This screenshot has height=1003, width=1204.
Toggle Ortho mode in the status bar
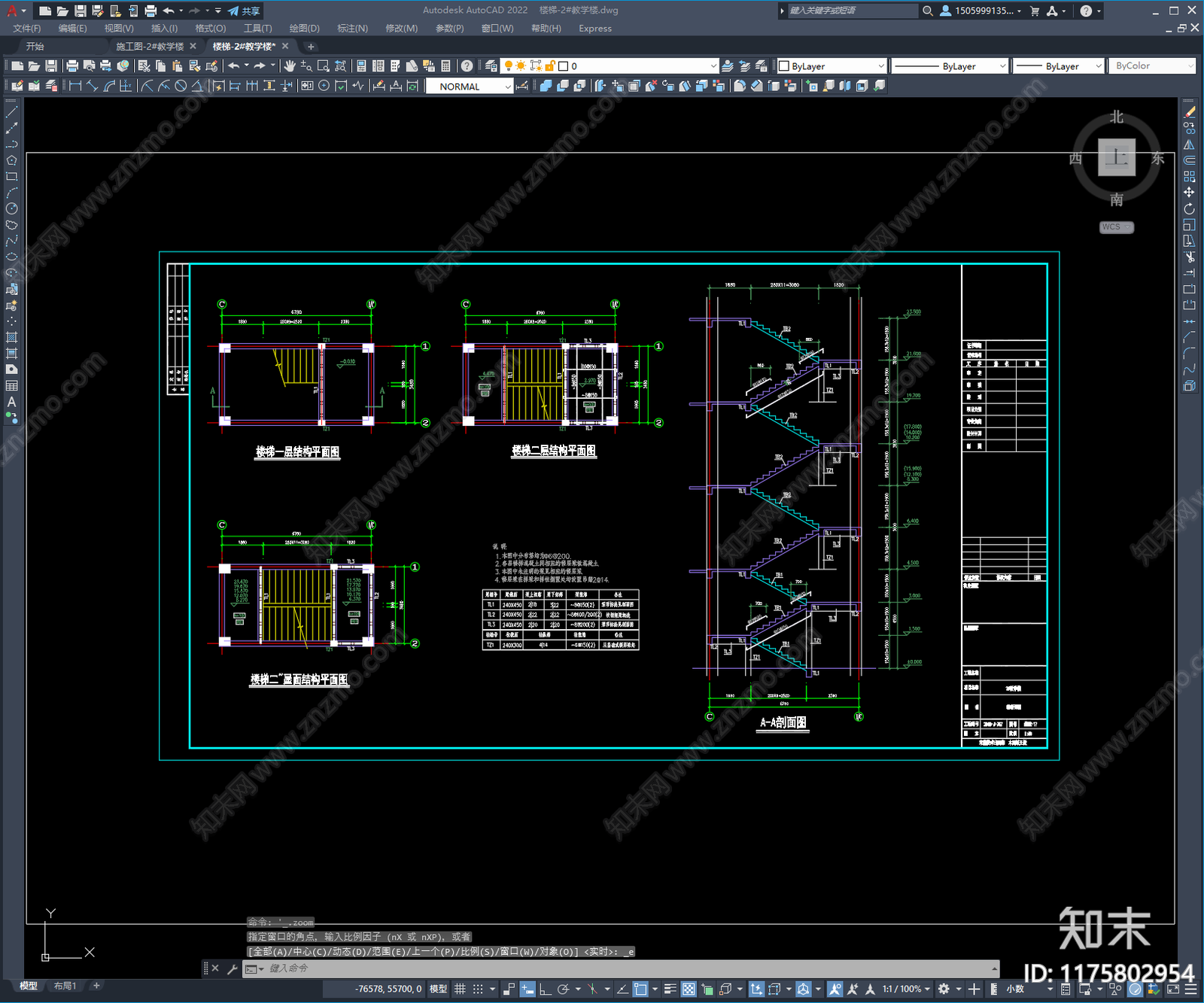click(544, 989)
